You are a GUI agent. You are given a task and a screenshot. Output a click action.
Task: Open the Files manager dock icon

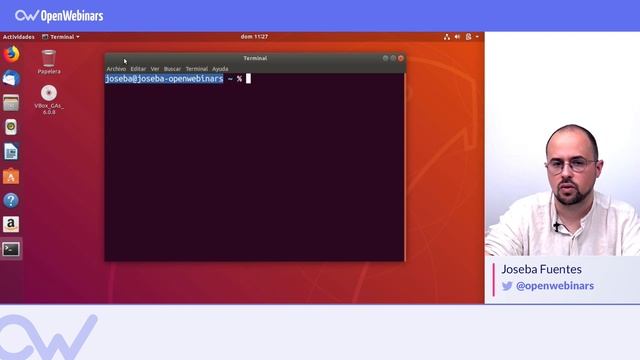coord(11,102)
